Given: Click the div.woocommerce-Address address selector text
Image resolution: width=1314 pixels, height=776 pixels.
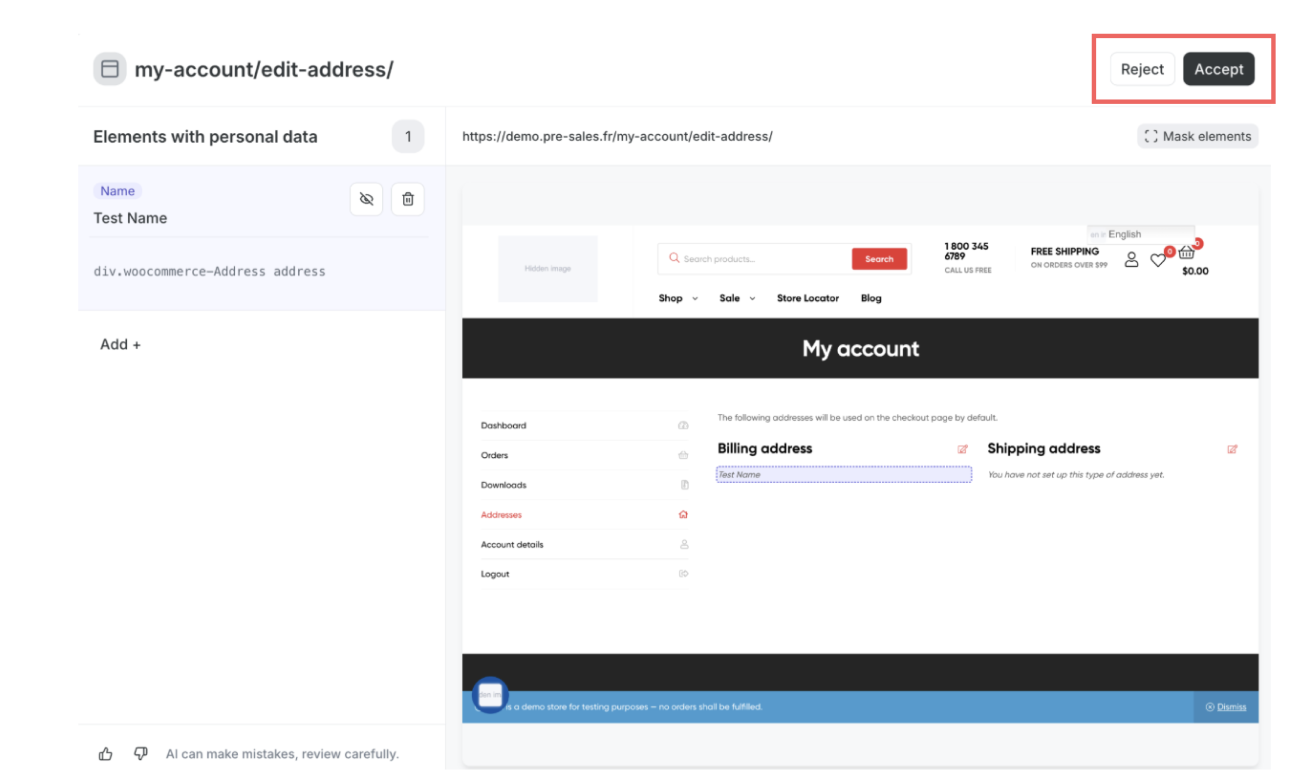Looking at the screenshot, I should click(209, 271).
